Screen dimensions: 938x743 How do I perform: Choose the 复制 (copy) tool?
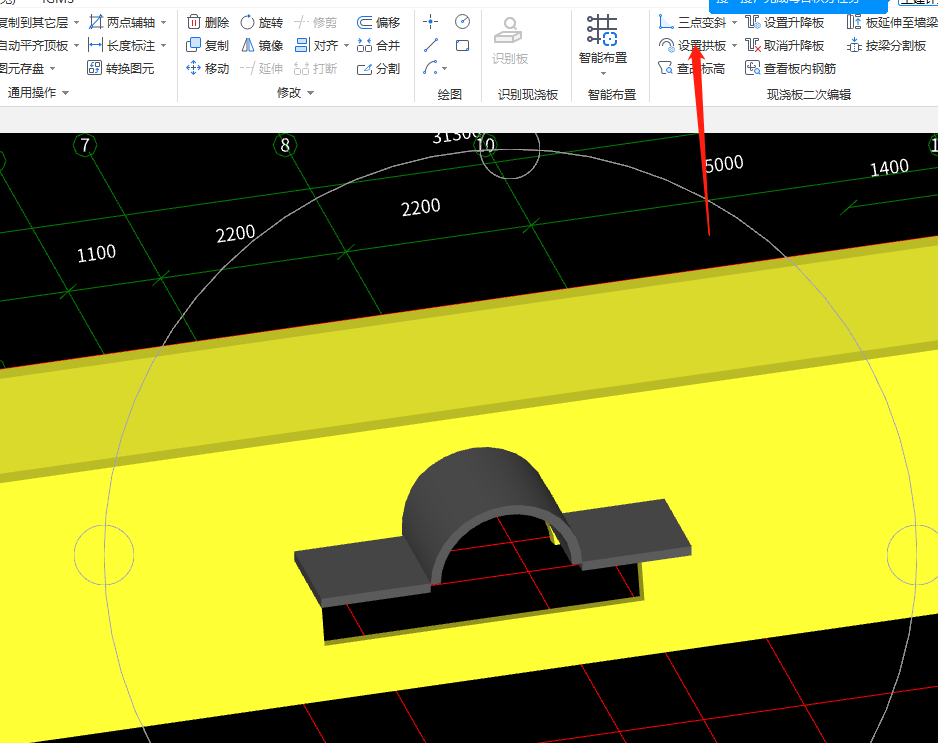pos(208,45)
